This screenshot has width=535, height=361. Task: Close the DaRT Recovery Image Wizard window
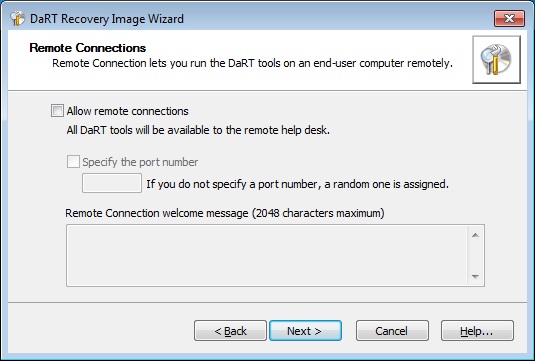tap(509, 18)
